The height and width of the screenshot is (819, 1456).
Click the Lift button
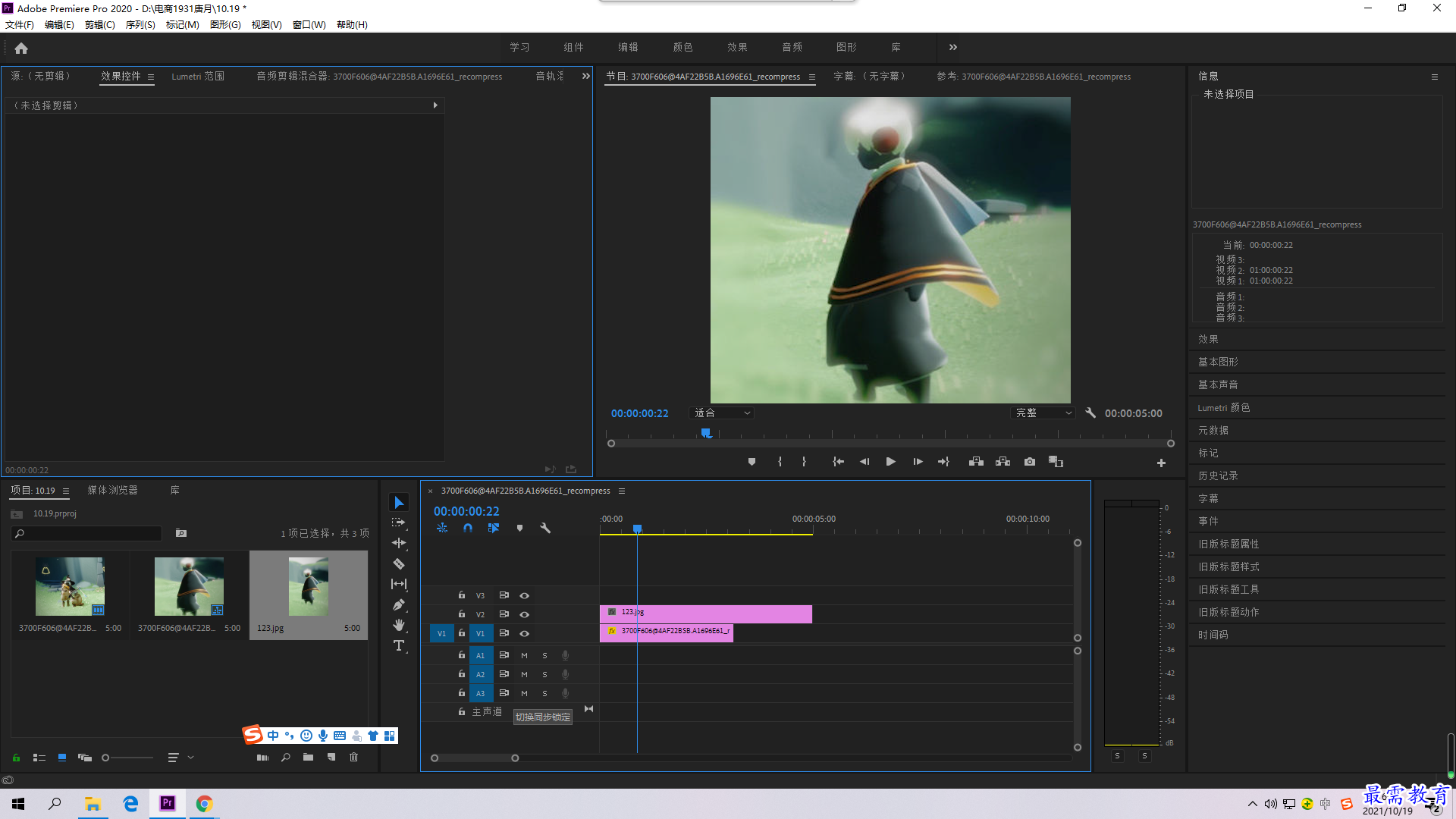point(976,462)
